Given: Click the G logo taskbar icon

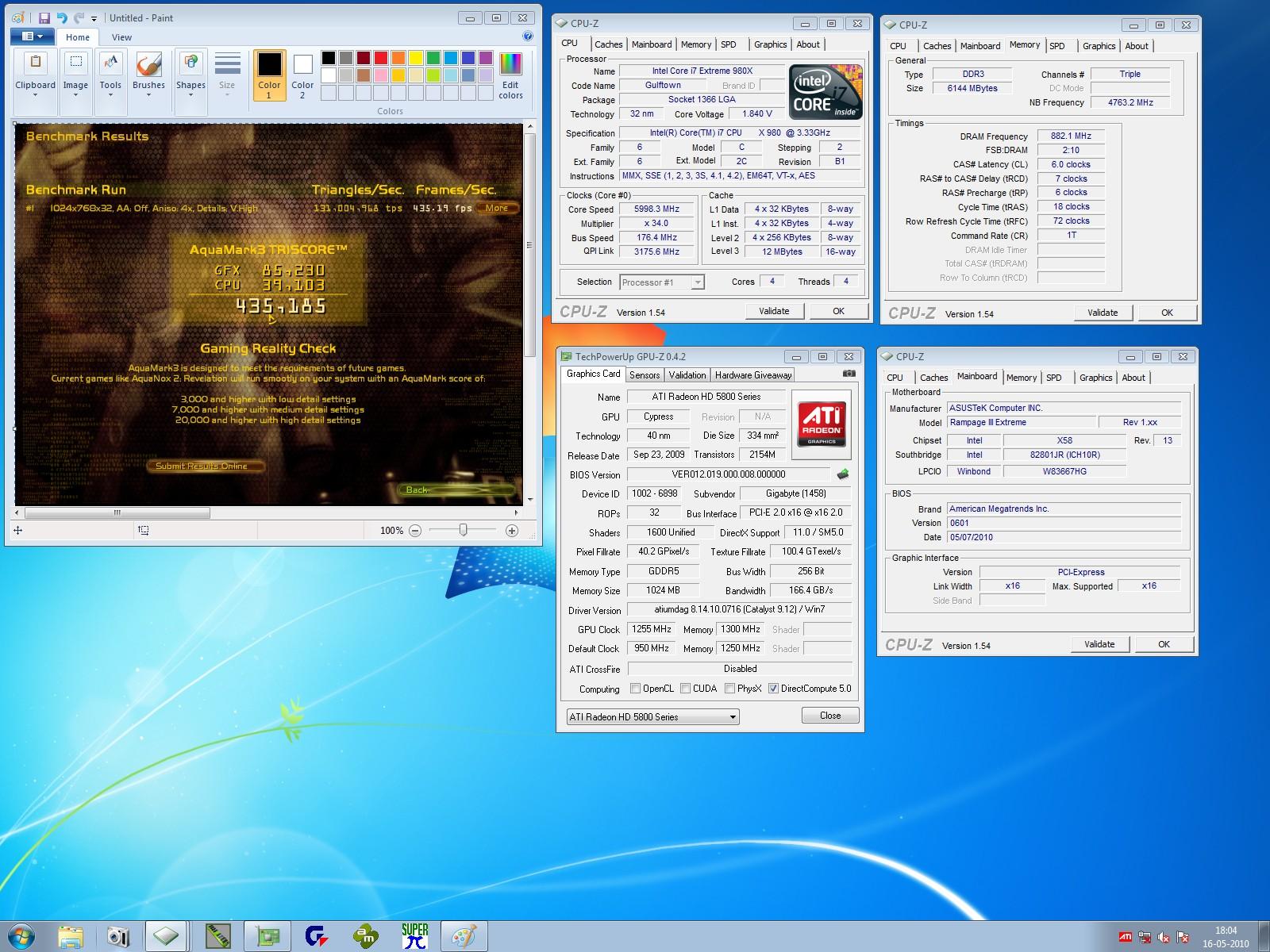Looking at the screenshot, I should (317, 937).
